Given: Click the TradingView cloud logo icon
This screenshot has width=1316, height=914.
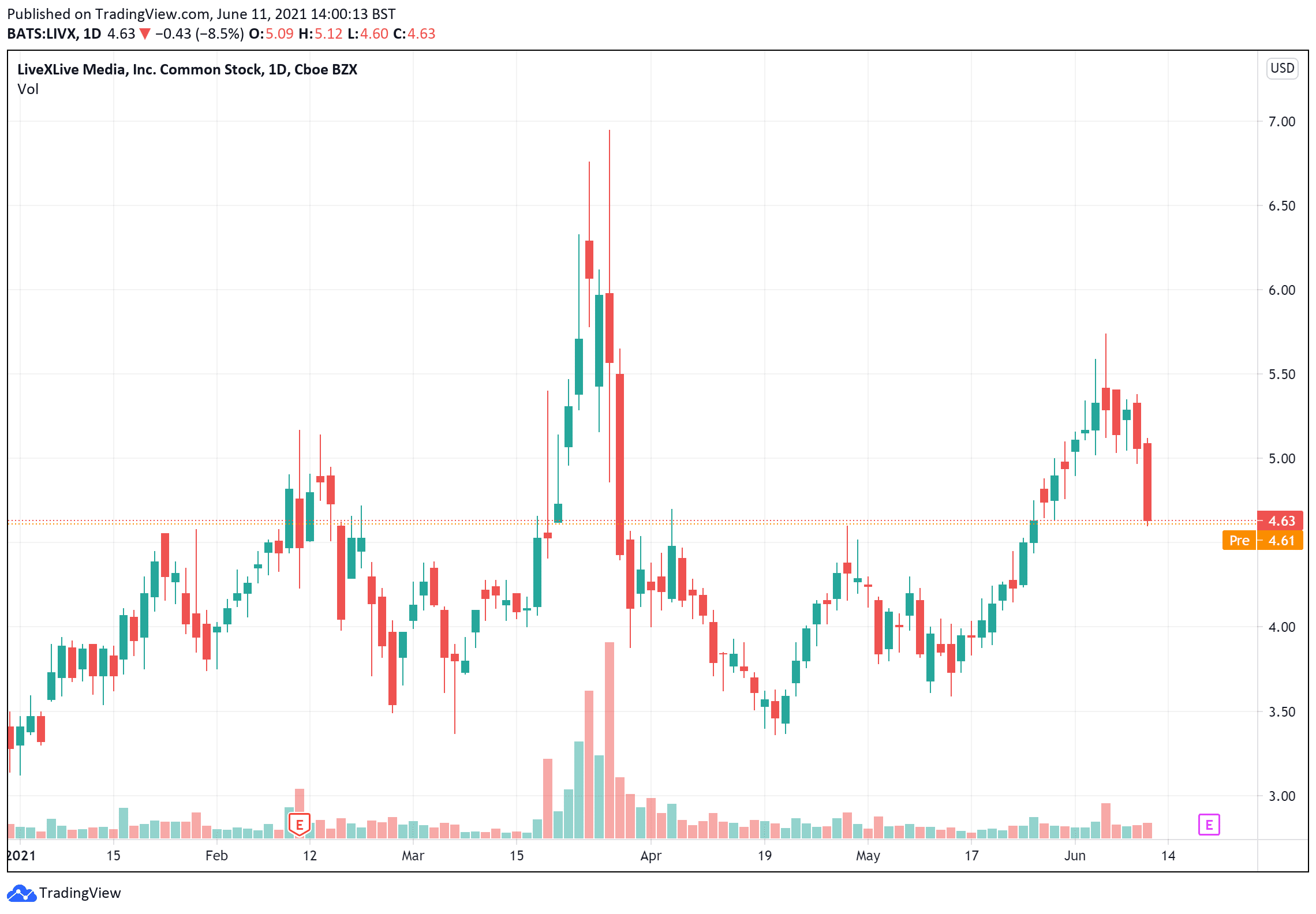Looking at the screenshot, I should pos(21,893).
